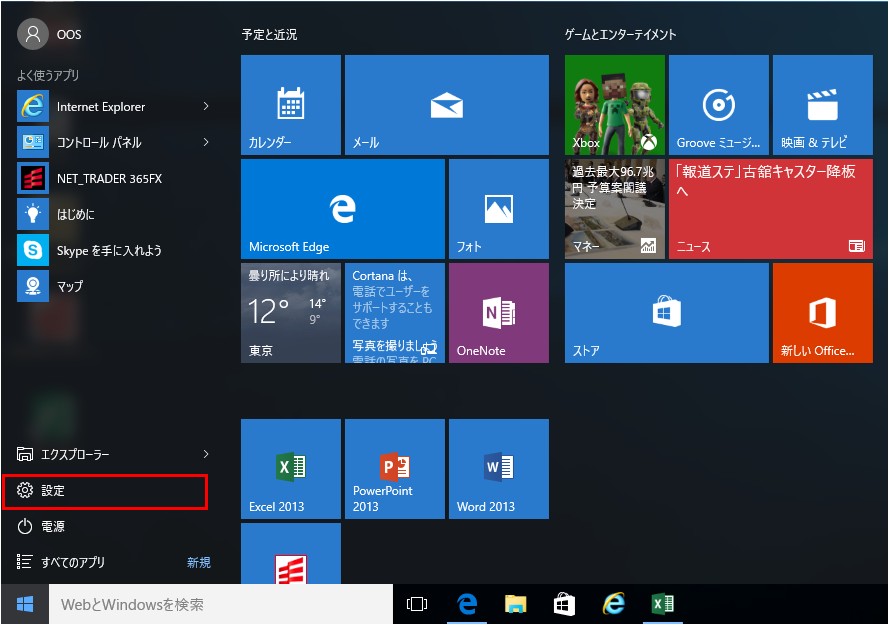Click the Windows Start button
Viewport: 889px width, 625px height.
point(25,605)
